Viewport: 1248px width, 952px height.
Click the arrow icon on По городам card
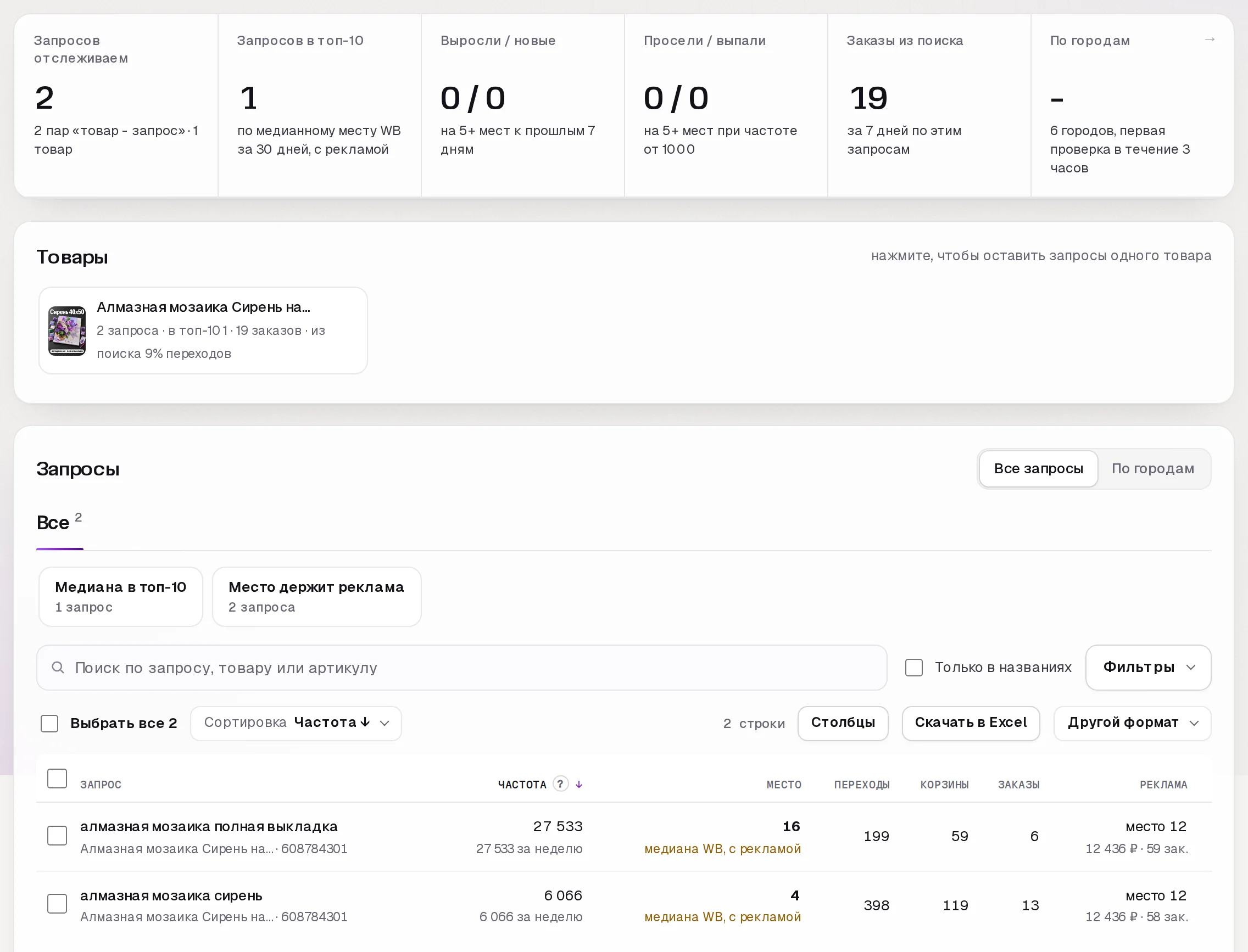1210,40
